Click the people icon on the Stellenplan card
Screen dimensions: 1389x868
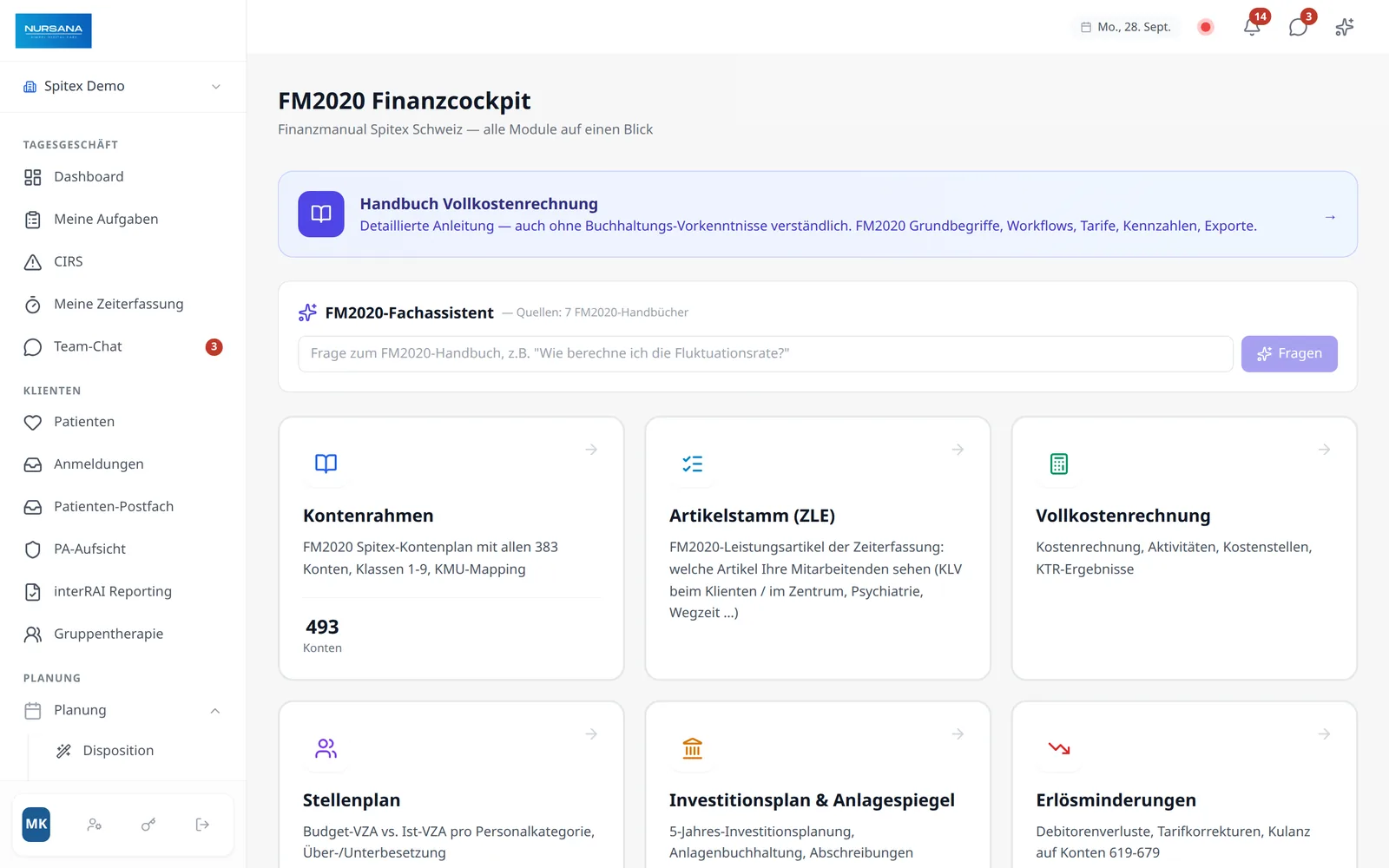point(326,748)
